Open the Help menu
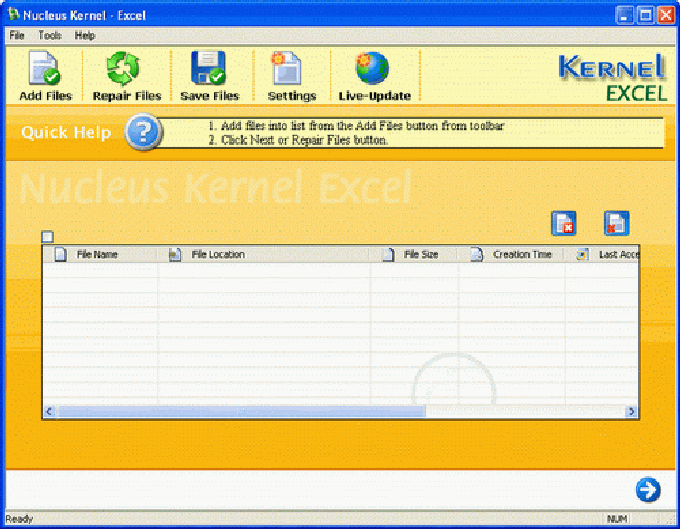 coord(85,36)
